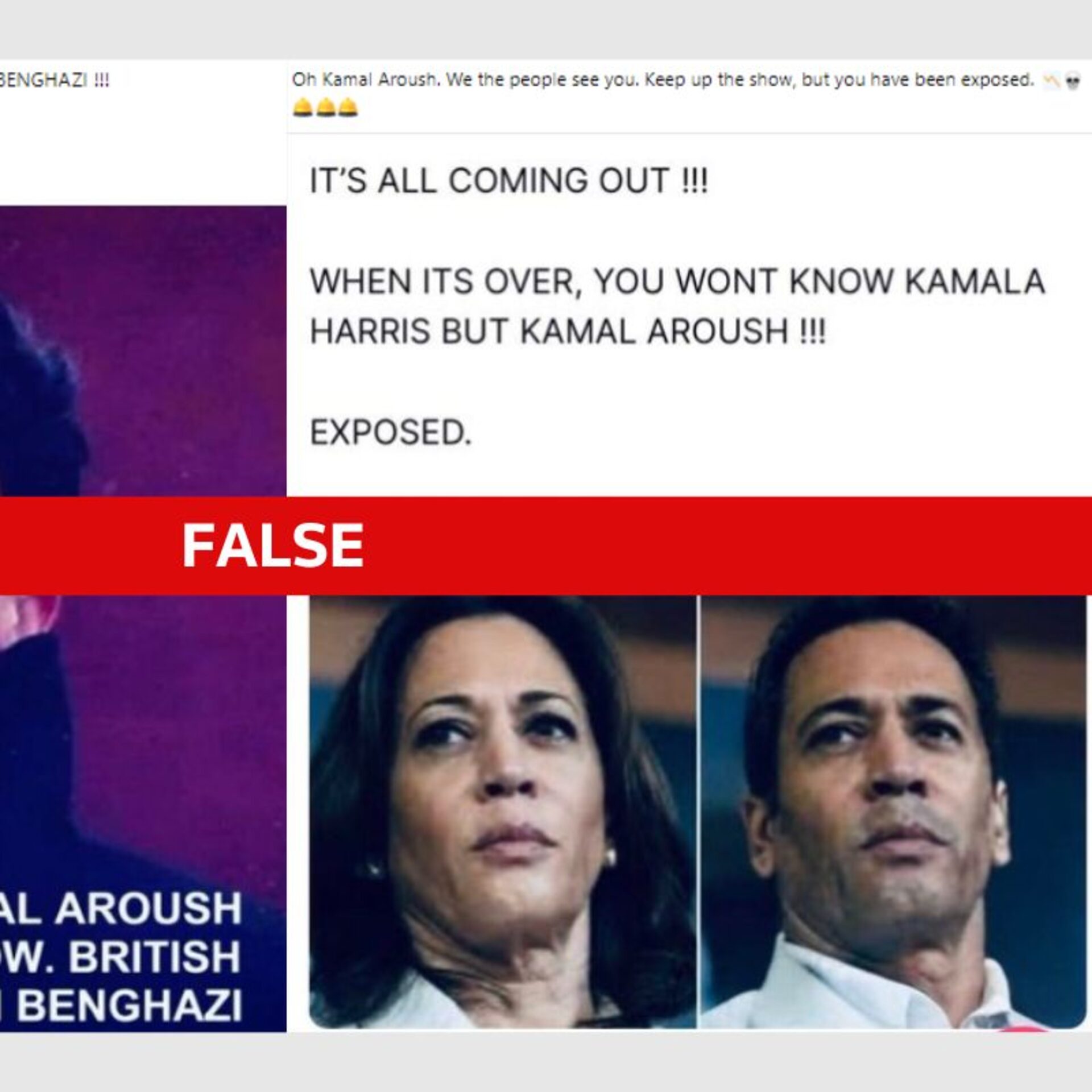Select the 'IT'S ALL COMING OUT !!!' line

508,181
